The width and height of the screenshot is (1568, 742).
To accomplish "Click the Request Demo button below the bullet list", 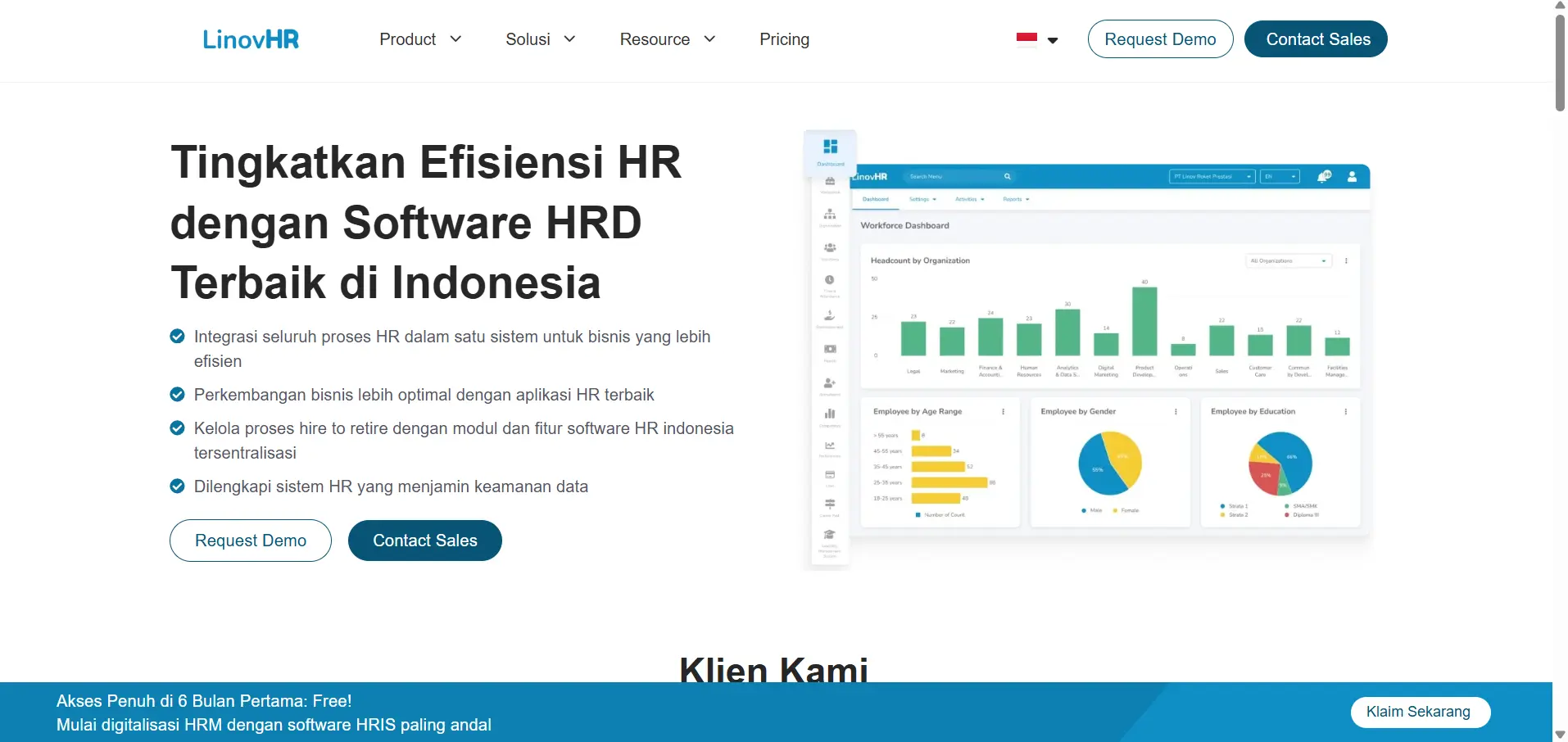I will click(x=251, y=541).
